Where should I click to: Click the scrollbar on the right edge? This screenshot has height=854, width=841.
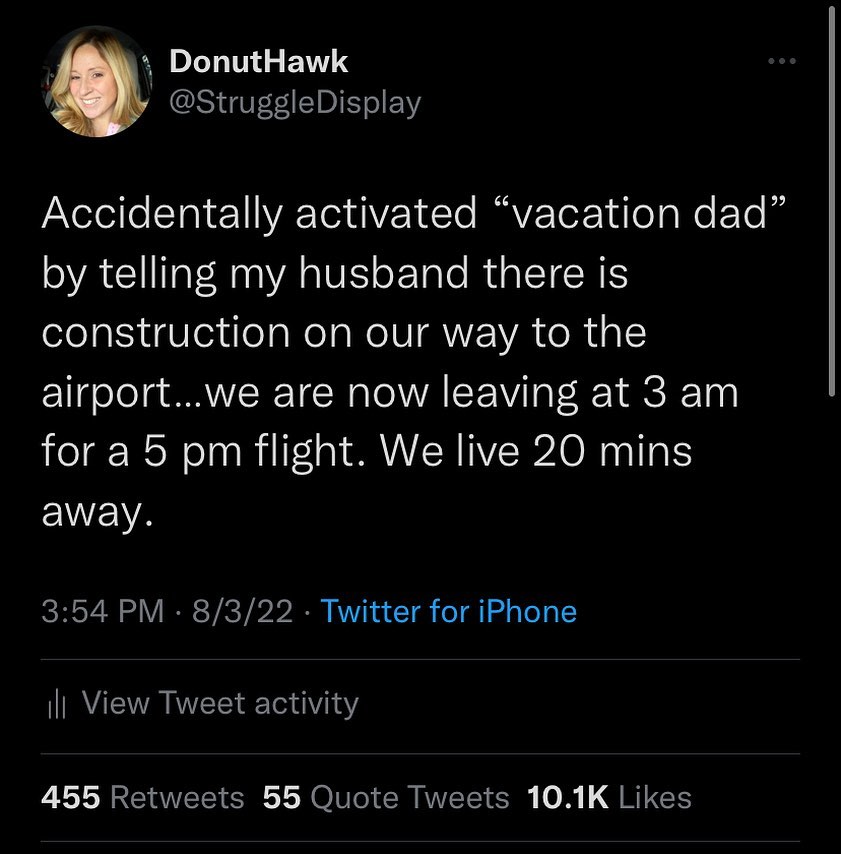click(832, 200)
